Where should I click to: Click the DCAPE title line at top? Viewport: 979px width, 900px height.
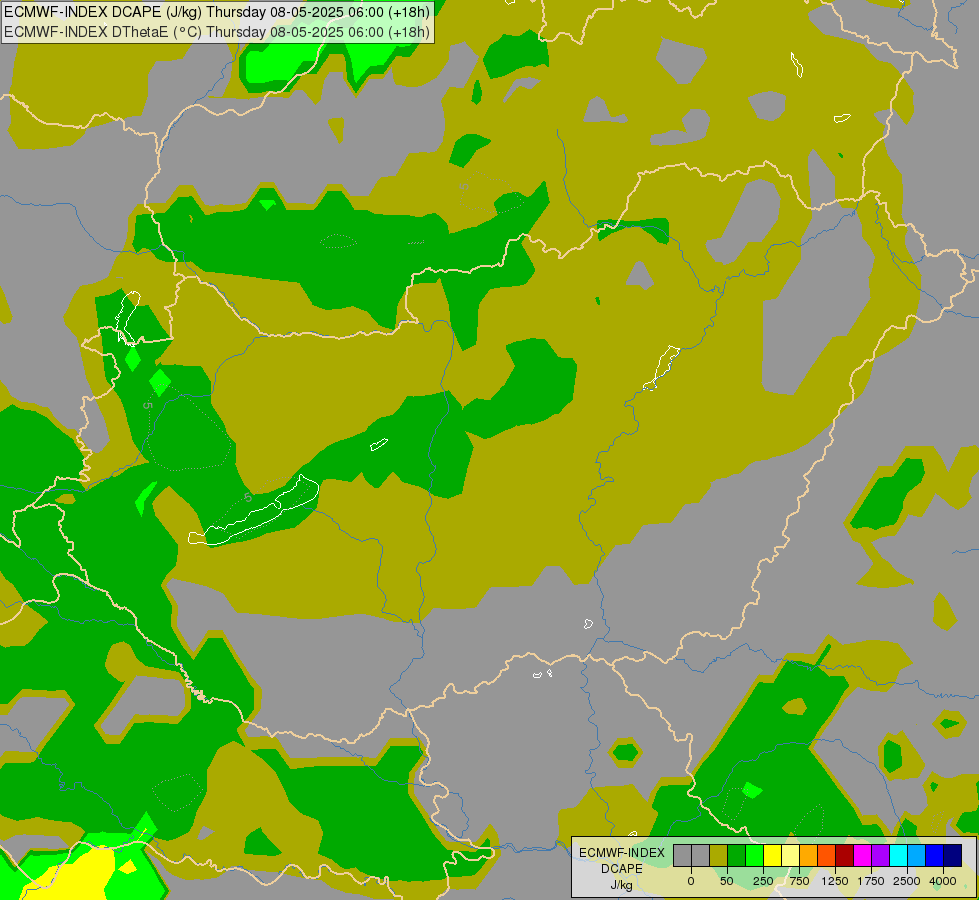pyautogui.click(x=217, y=12)
